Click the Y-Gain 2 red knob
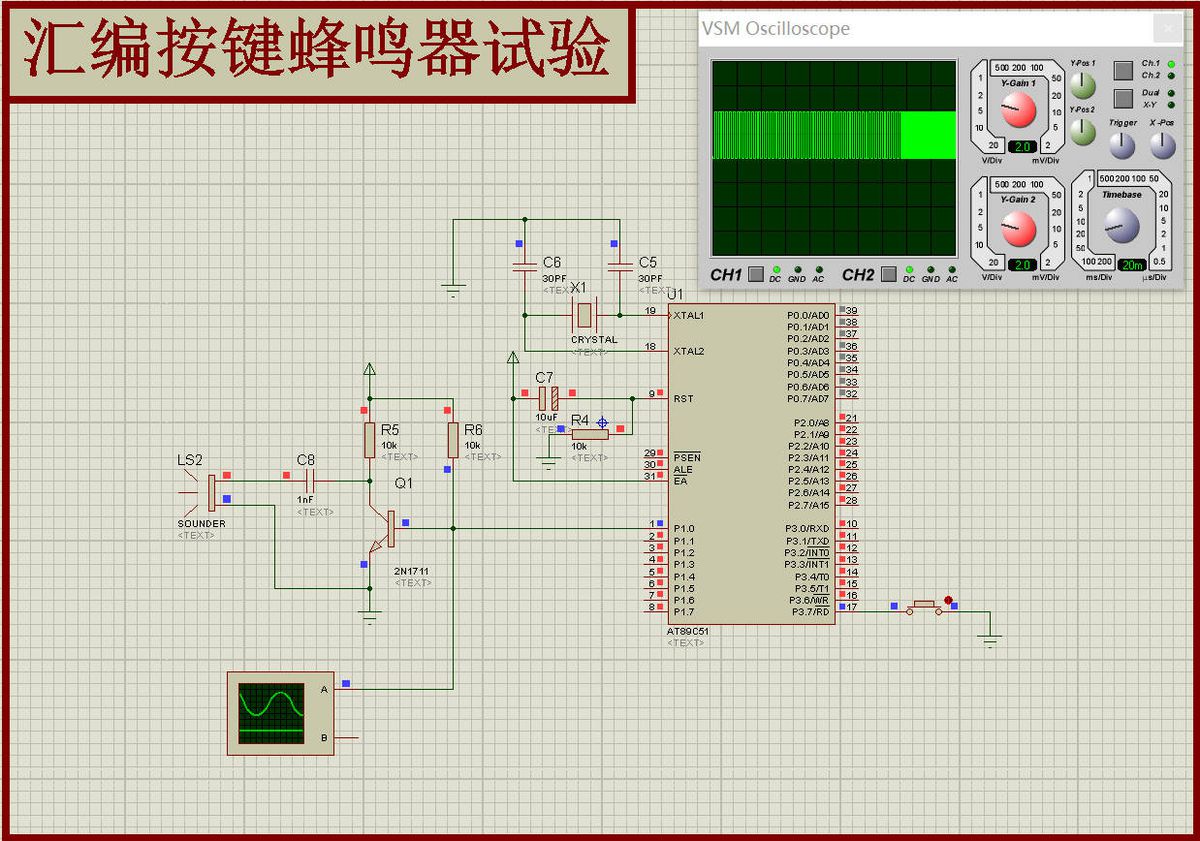Viewport: 1200px width, 841px height. pyautogui.click(x=1019, y=228)
